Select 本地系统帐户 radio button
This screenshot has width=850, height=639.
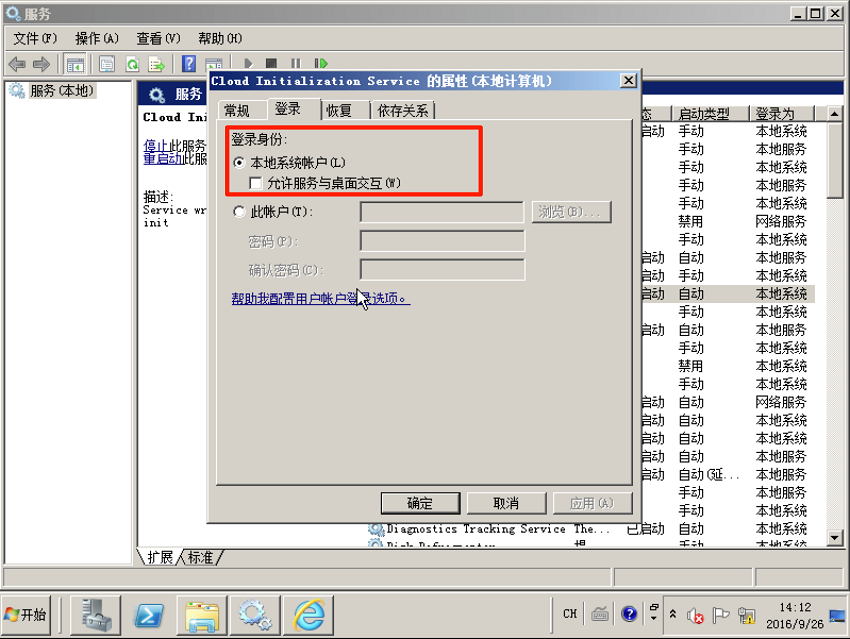(x=239, y=163)
